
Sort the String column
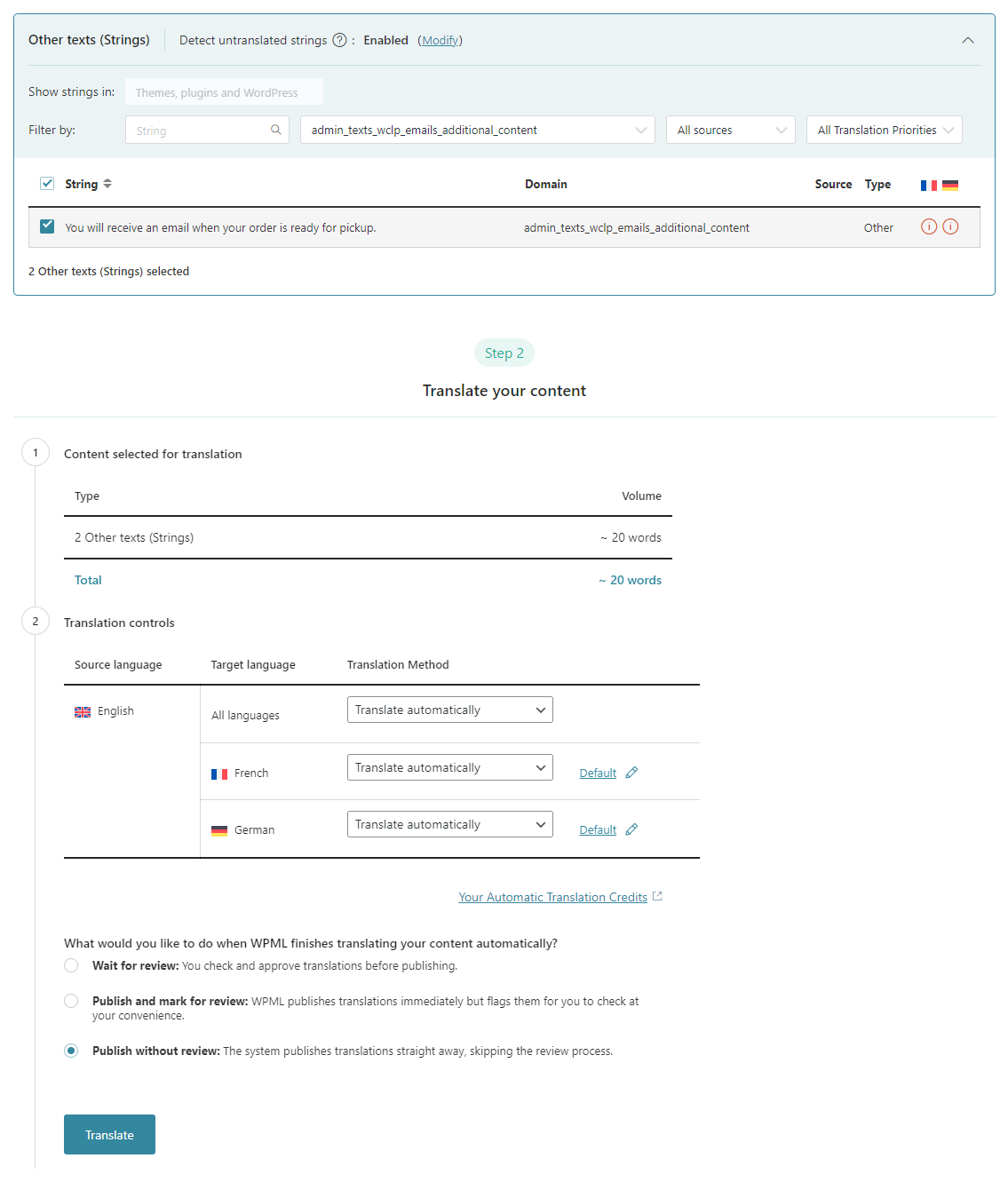(107, 184)
